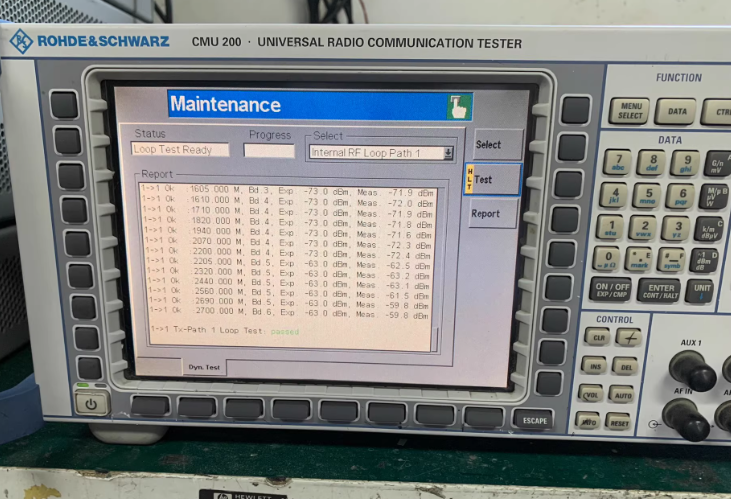Screen dimensions: 731x499
Task: Tap the symb minus key
Action: click(x=671, y=260)
